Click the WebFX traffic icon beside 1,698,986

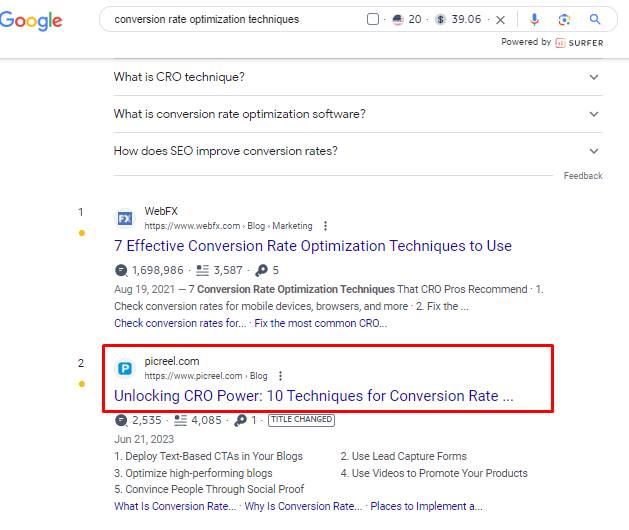pos(121,270)
